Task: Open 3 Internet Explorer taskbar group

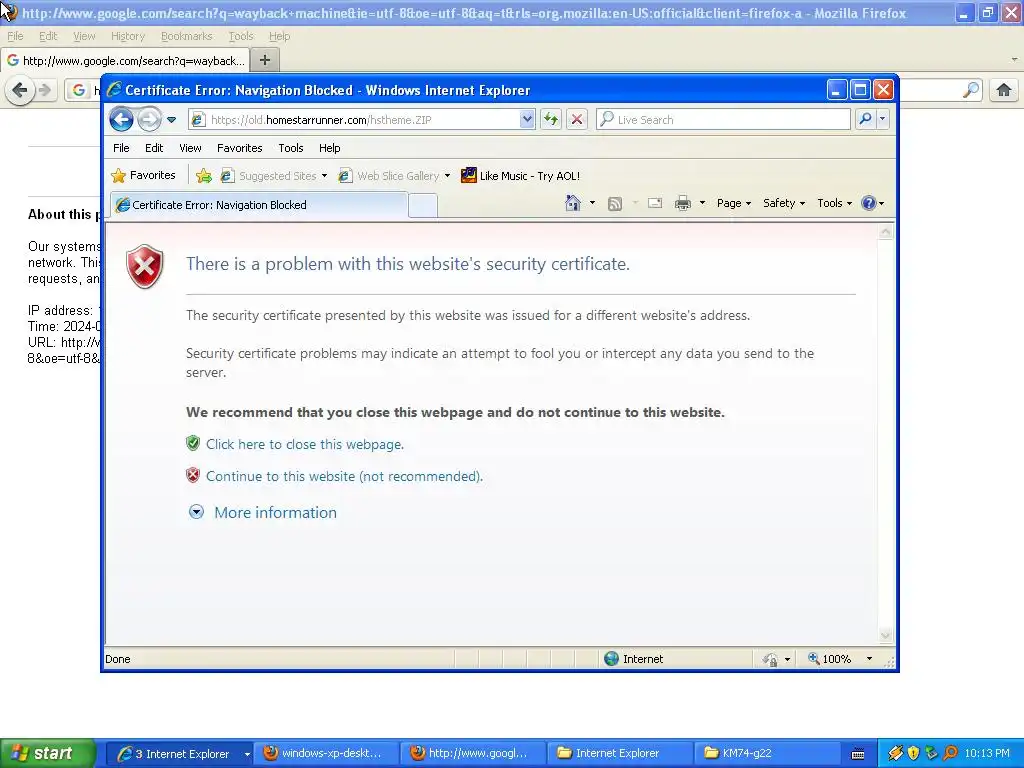Action: (178, 754)
